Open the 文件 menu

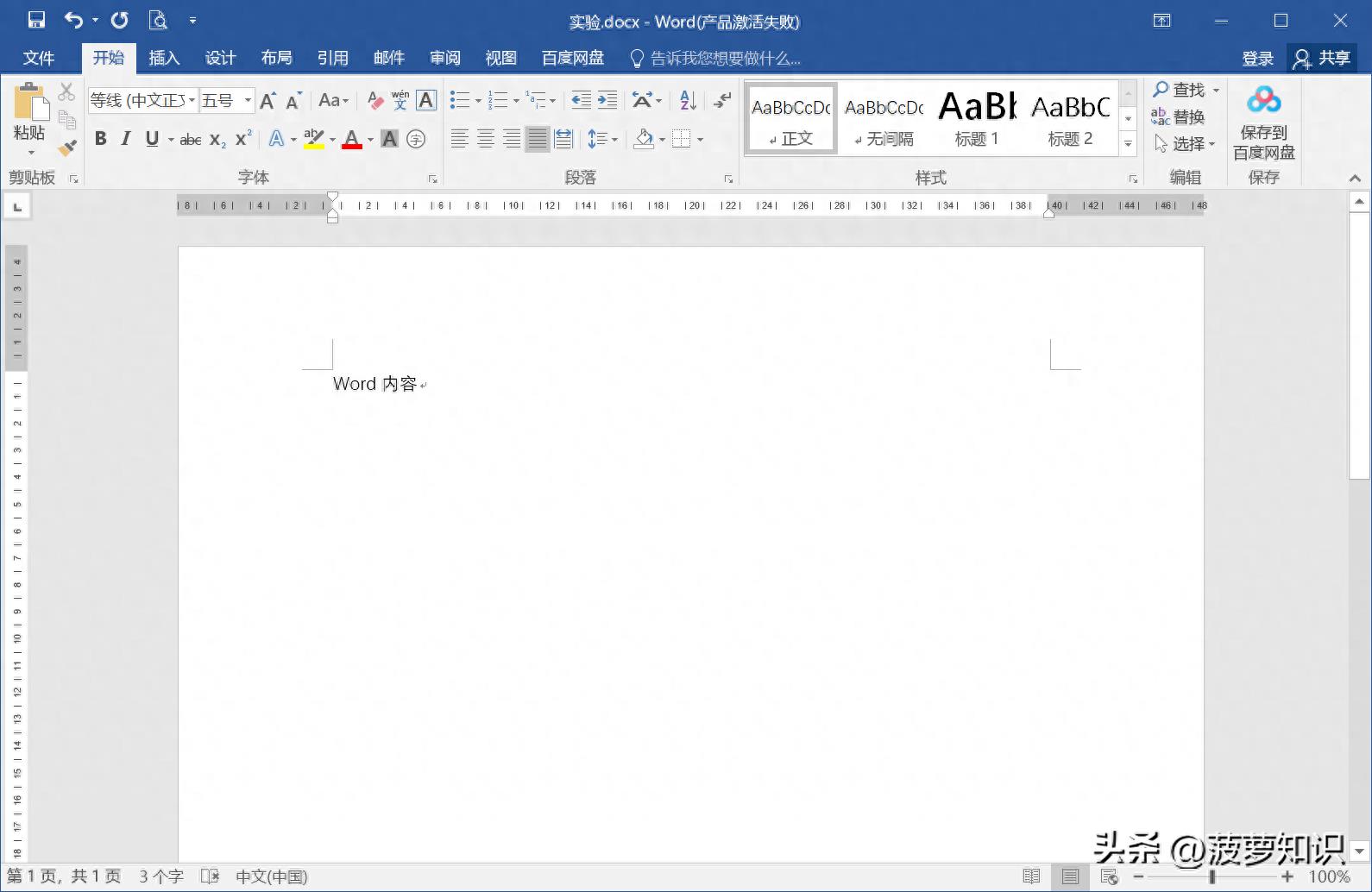click(x=39, y=58)
